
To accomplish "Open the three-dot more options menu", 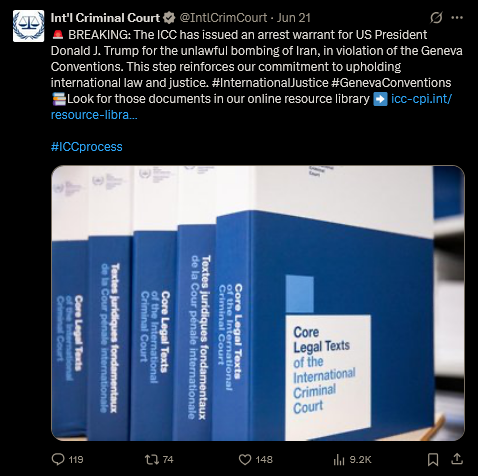I will tap(457, 18).
